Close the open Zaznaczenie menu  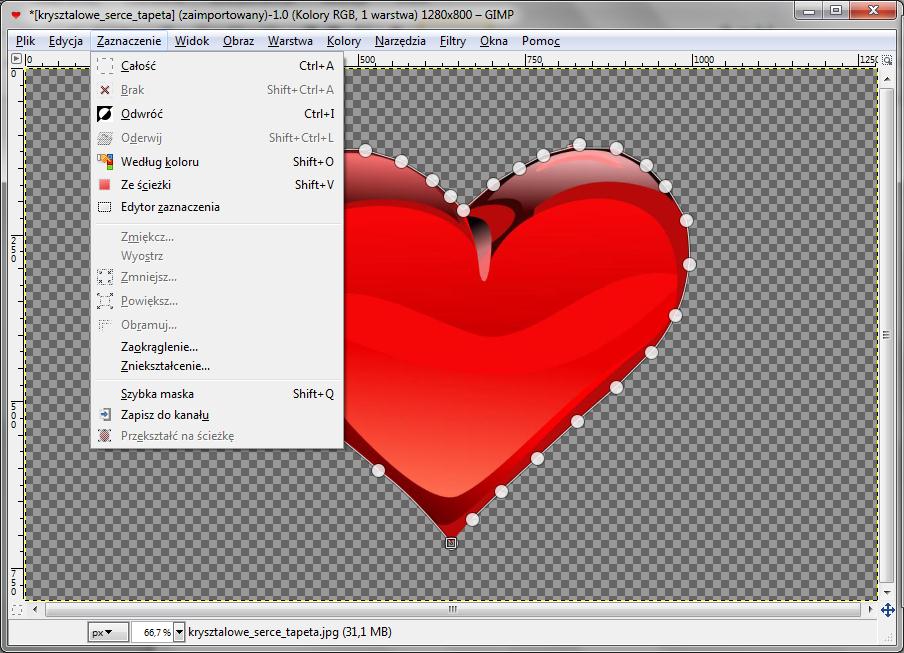pyautogui.click(x=129, y=41)
